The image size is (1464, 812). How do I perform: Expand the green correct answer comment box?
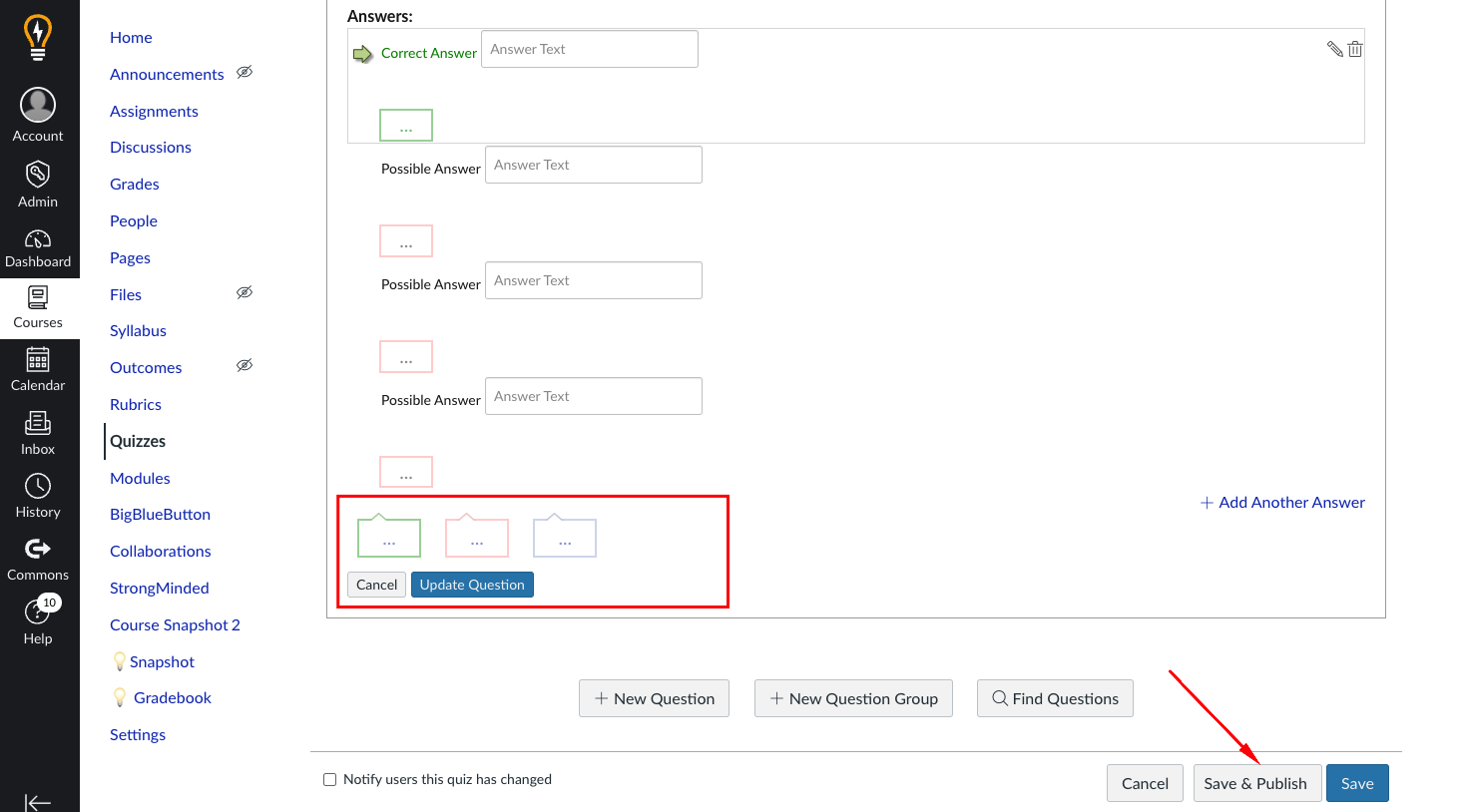pos(406,126)
